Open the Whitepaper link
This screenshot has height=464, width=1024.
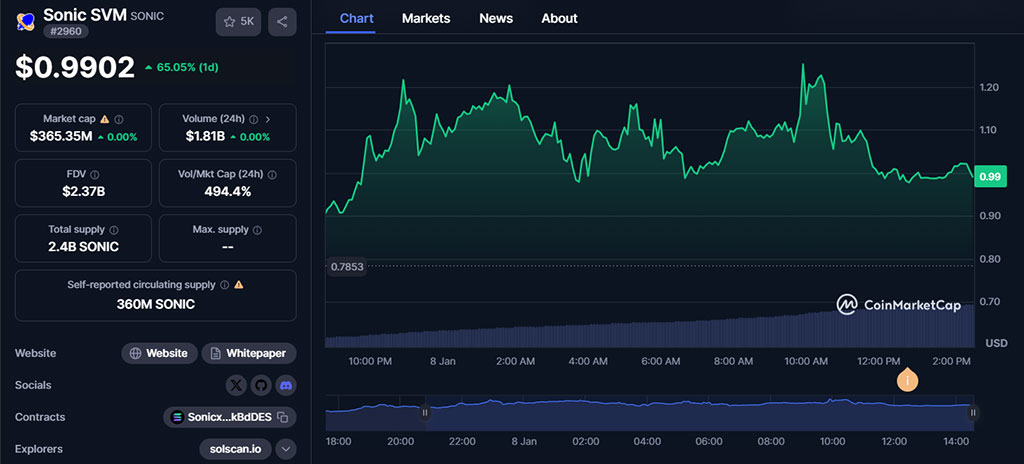(x=248, y=353)
